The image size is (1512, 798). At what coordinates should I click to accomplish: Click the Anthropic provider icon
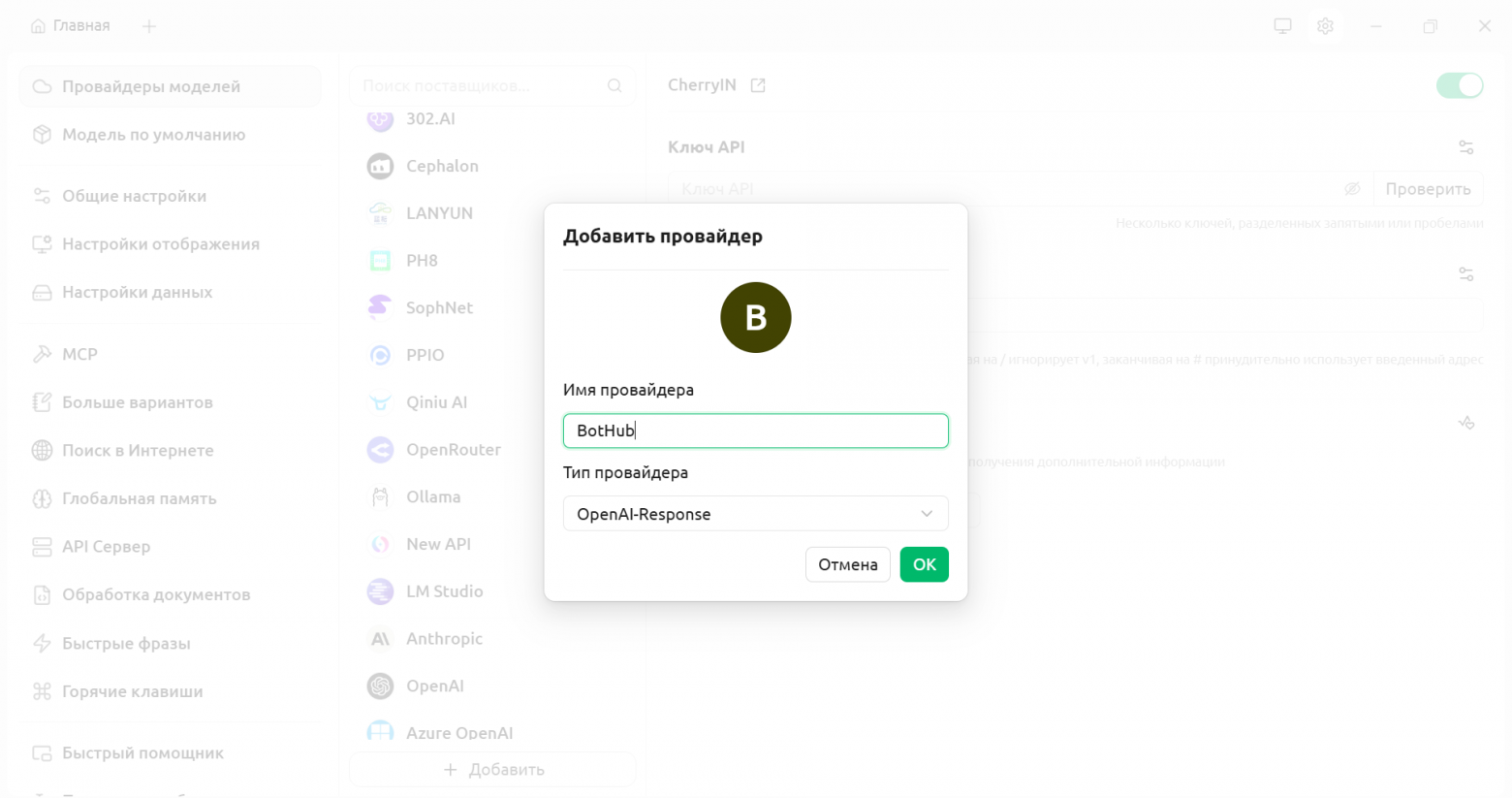380,638
